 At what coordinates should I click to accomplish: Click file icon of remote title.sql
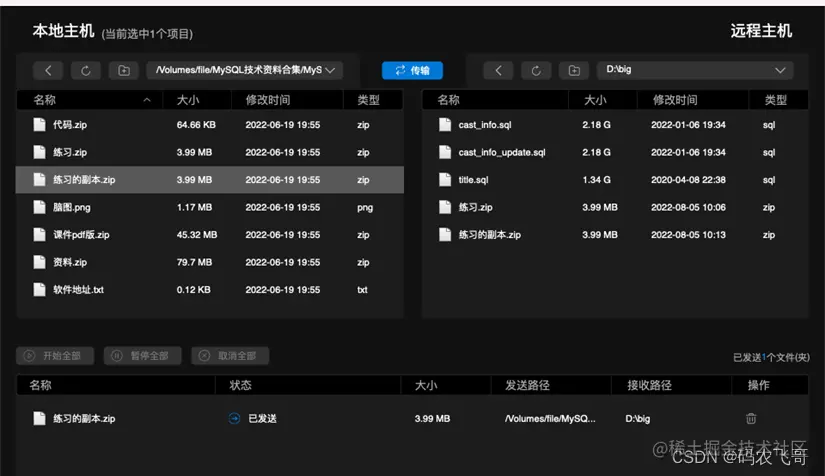[x=445, y=180]
